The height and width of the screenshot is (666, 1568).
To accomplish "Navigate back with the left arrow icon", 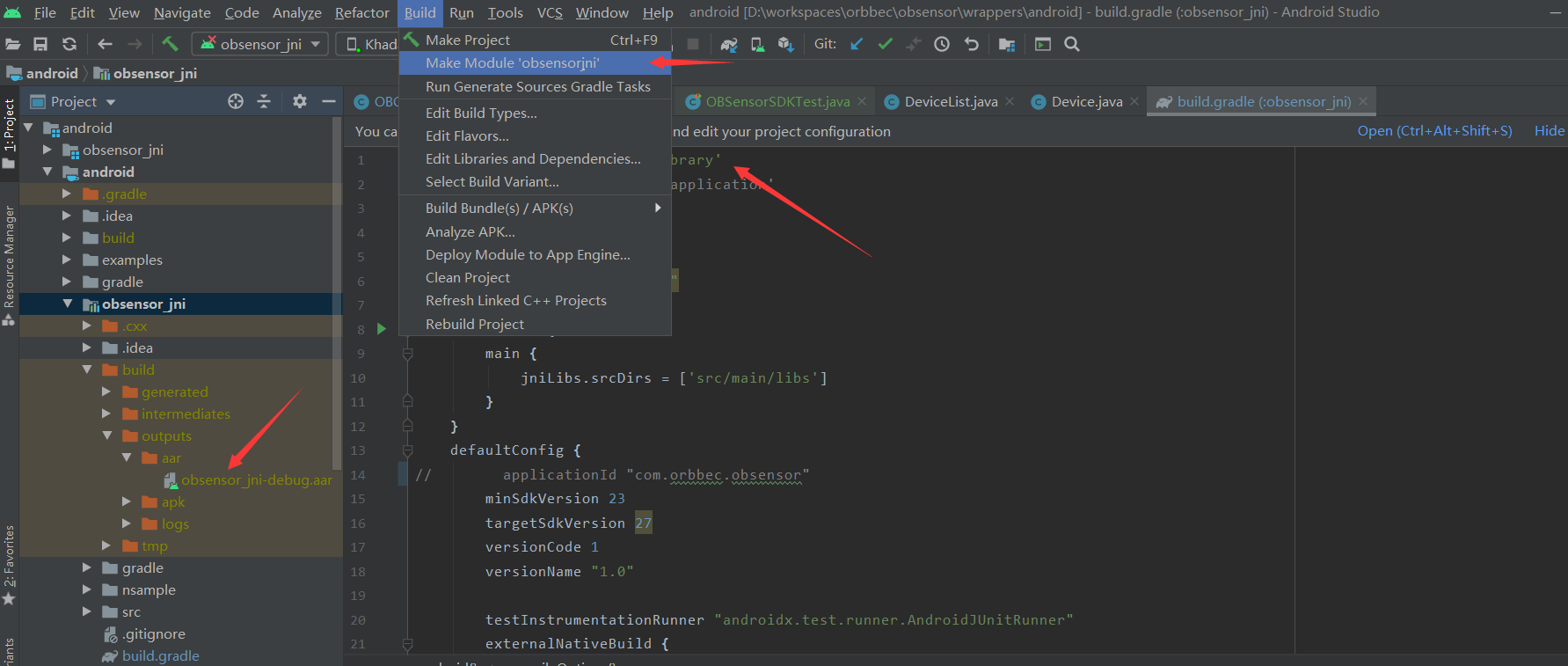I will coord(106,44).
